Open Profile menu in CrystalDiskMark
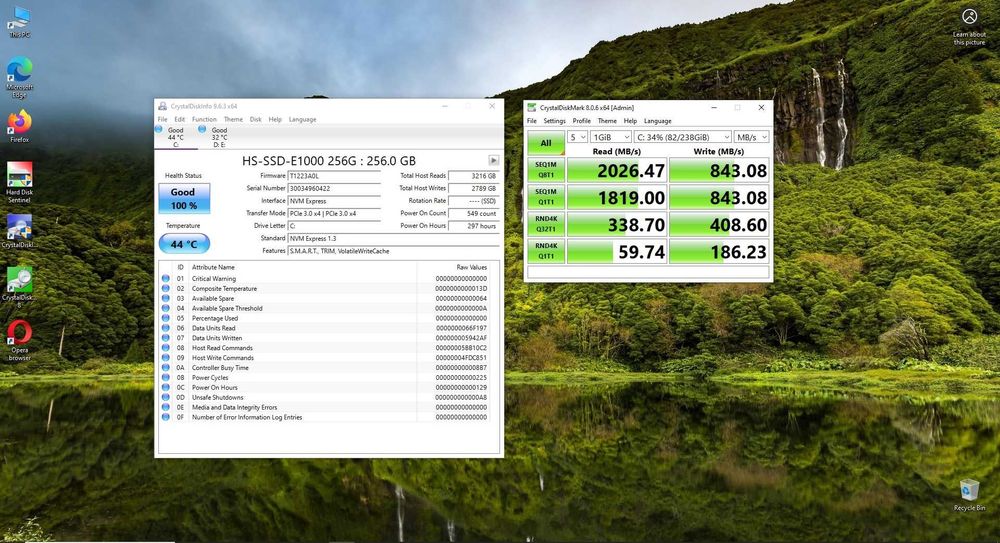 582,121
